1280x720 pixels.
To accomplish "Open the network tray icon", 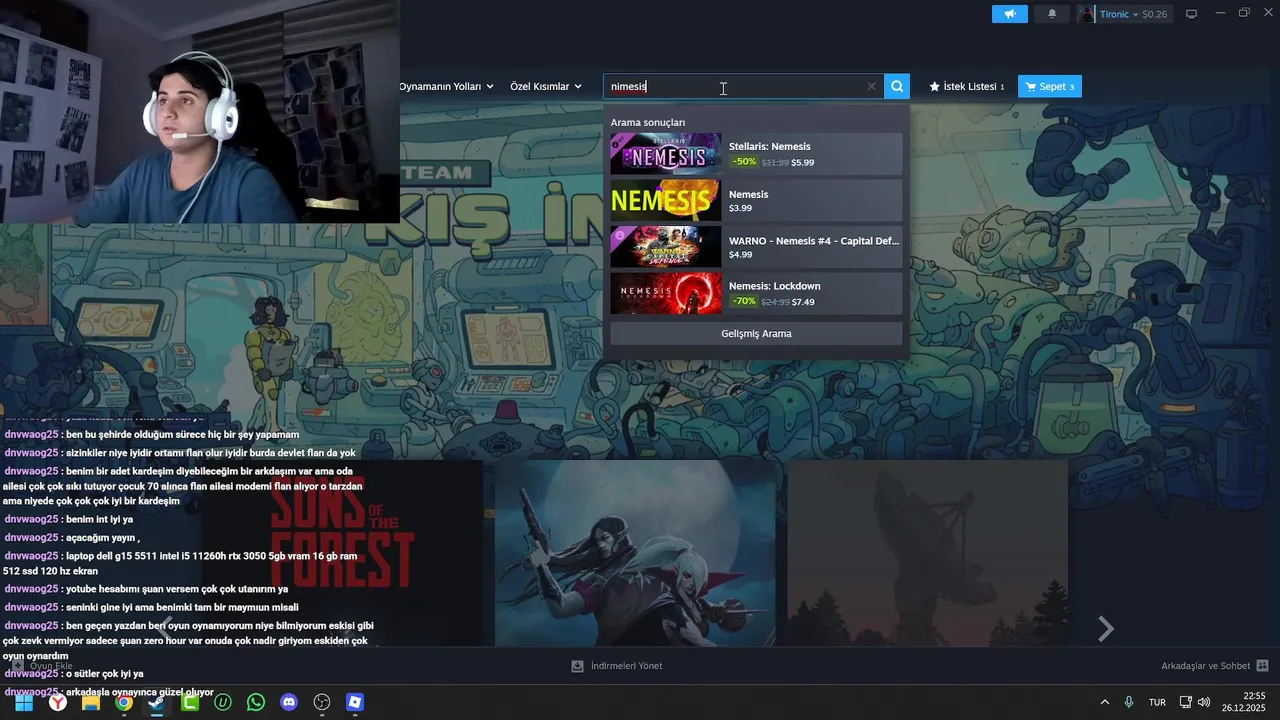I will click(1185, 702).
